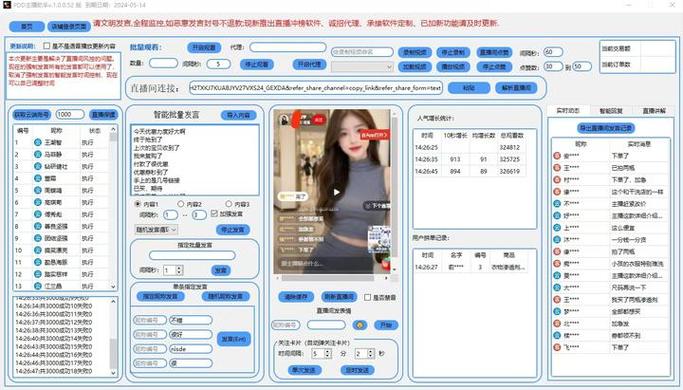Click the red follow badge in the video
This screenshot has width=683, height=390.
pyautogui.click(x=319, y=119)
